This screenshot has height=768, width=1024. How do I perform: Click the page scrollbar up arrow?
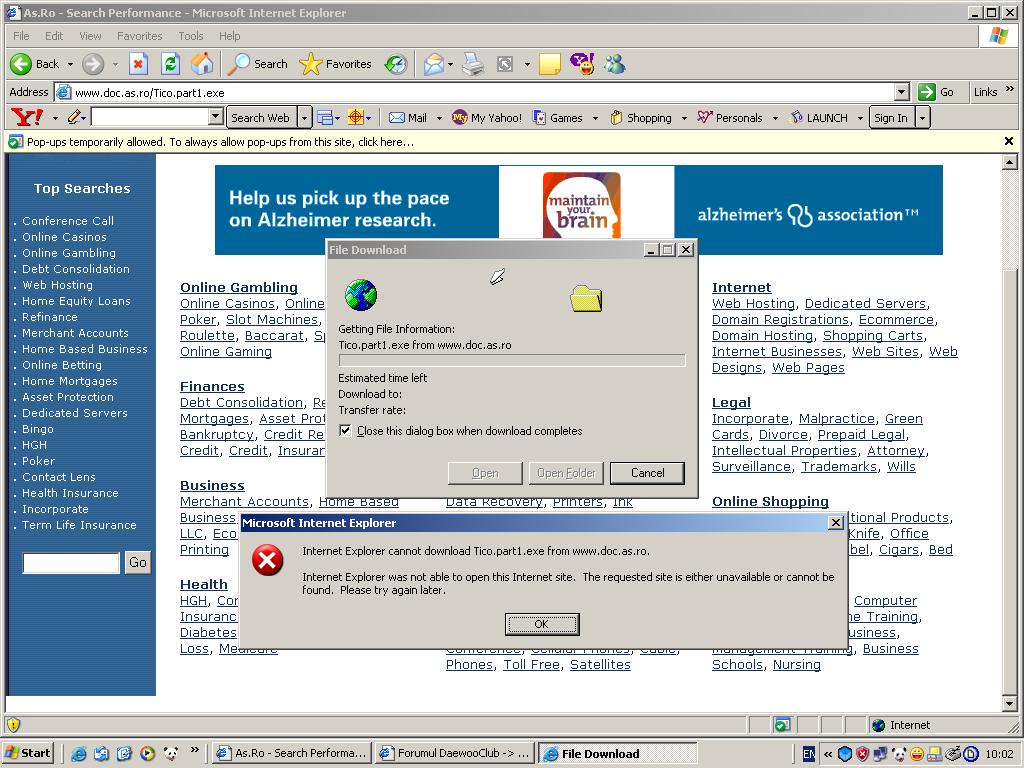pyautogui.click(x=1010, y=162)
